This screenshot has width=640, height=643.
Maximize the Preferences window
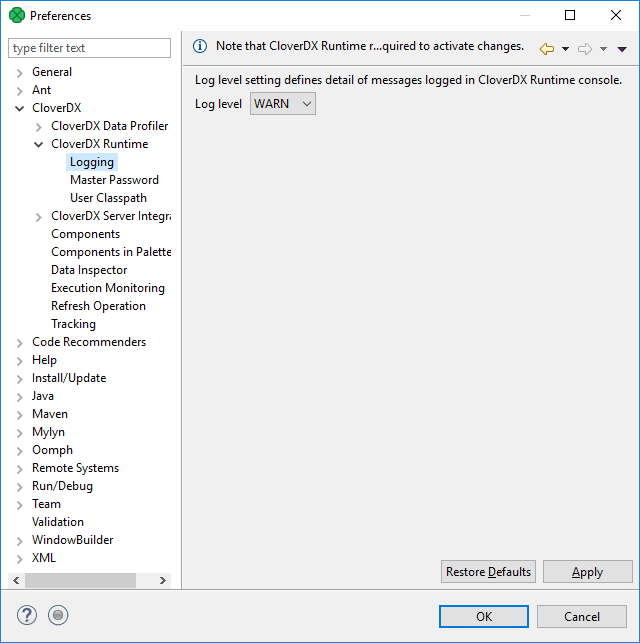coord(570,15)
